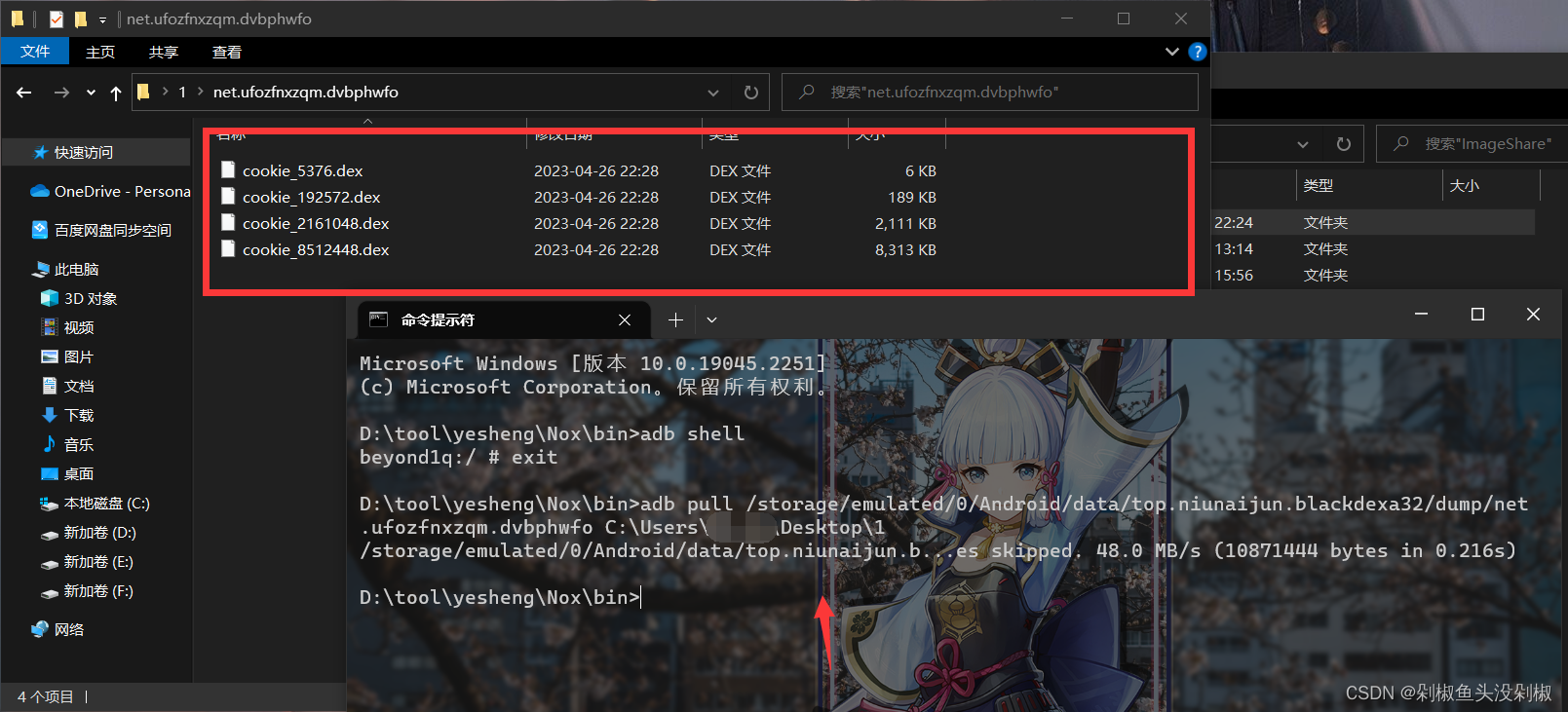Image resolution: width=1568 pixels, height=712 pixels.
Task: Click the quick access new folder icon
Action: pos(81,19)
